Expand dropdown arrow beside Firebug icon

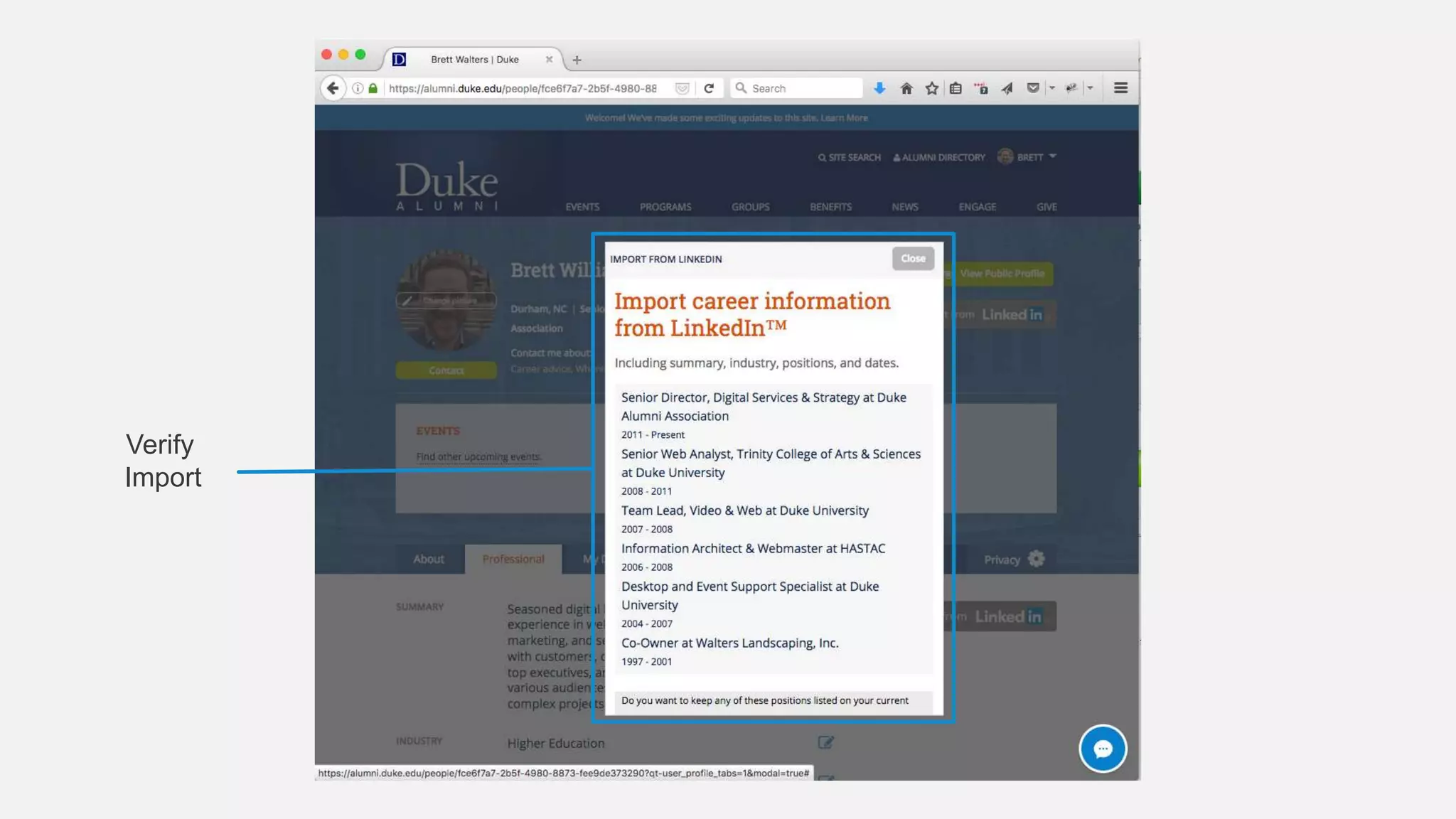coord(1090,88)
